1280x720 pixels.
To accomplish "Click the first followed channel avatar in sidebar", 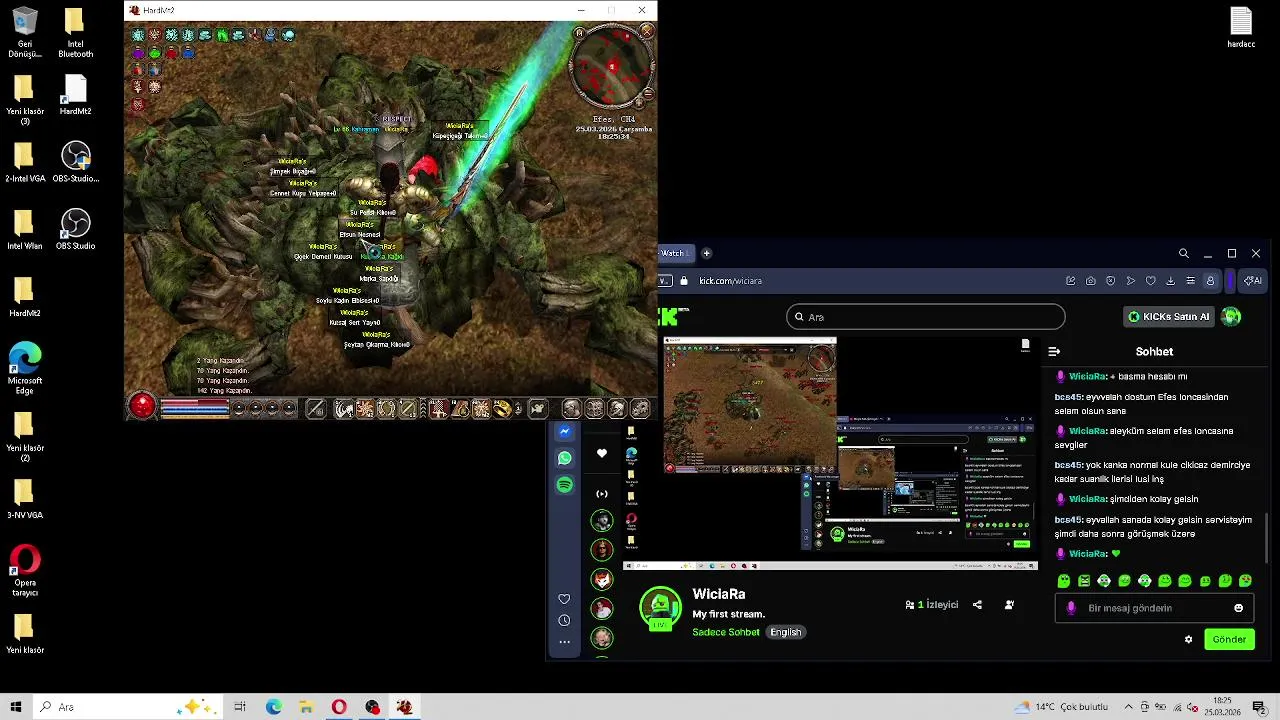I will 602,521.
